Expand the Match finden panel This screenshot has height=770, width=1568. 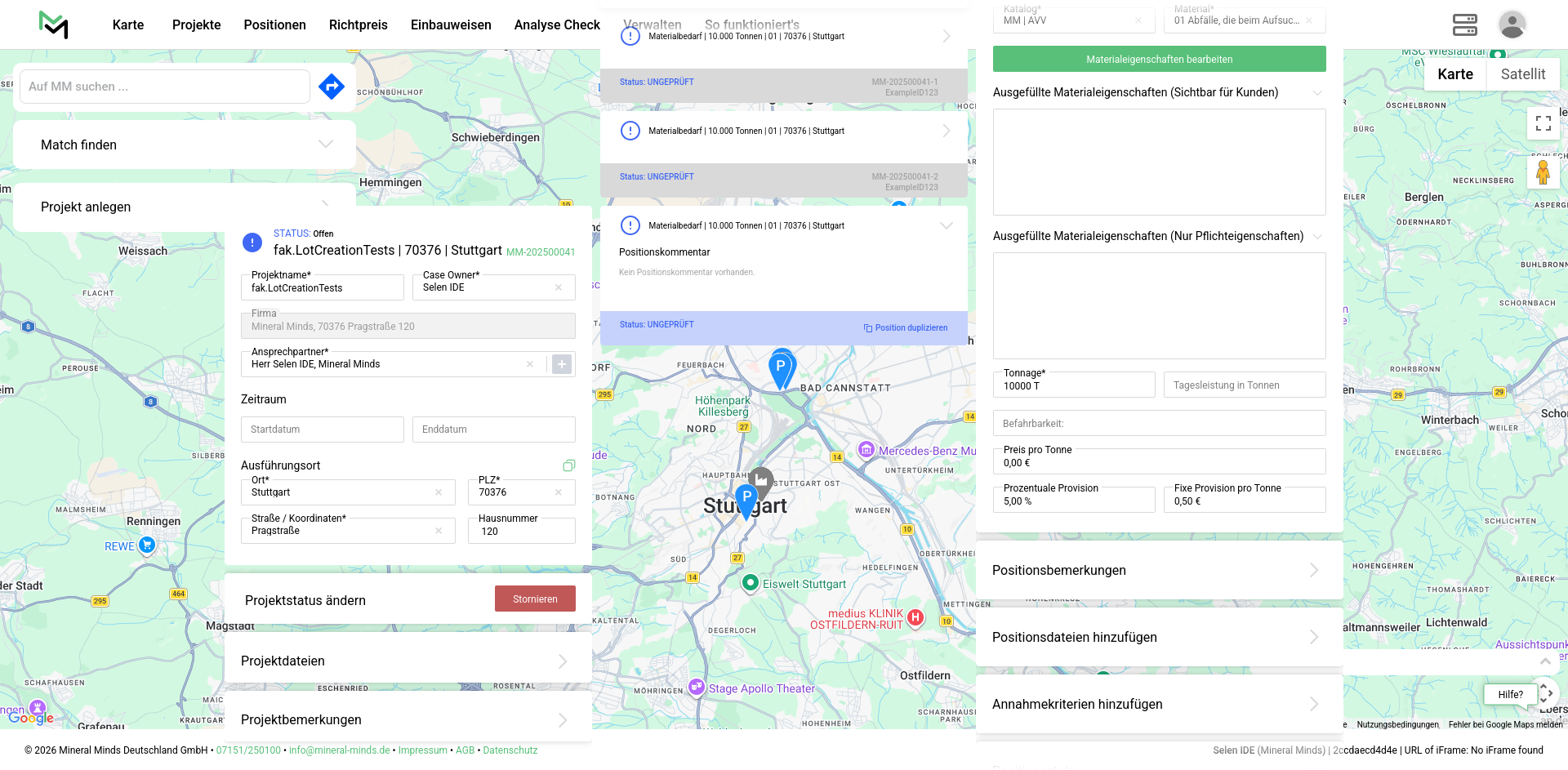(326, 145)
